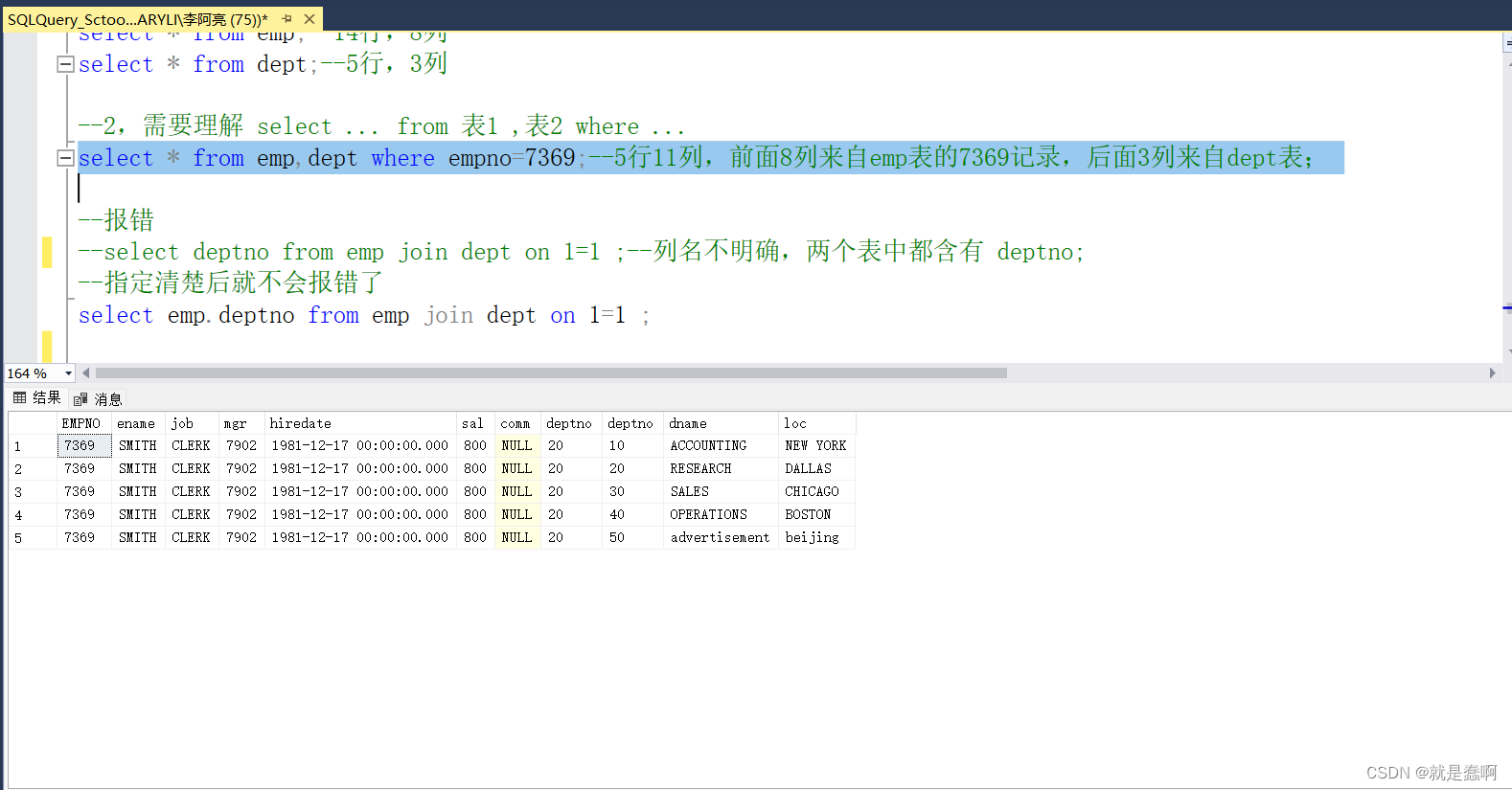Select the dname column header
The height and width of the screenshot is (790, 1512).
point(720,423)
